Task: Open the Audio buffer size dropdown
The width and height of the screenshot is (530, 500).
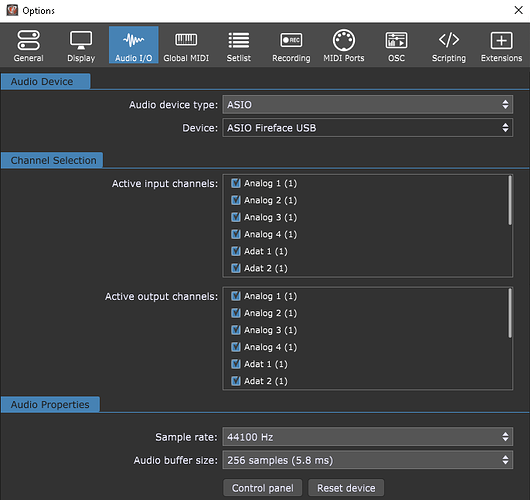Action: point(368,460)
